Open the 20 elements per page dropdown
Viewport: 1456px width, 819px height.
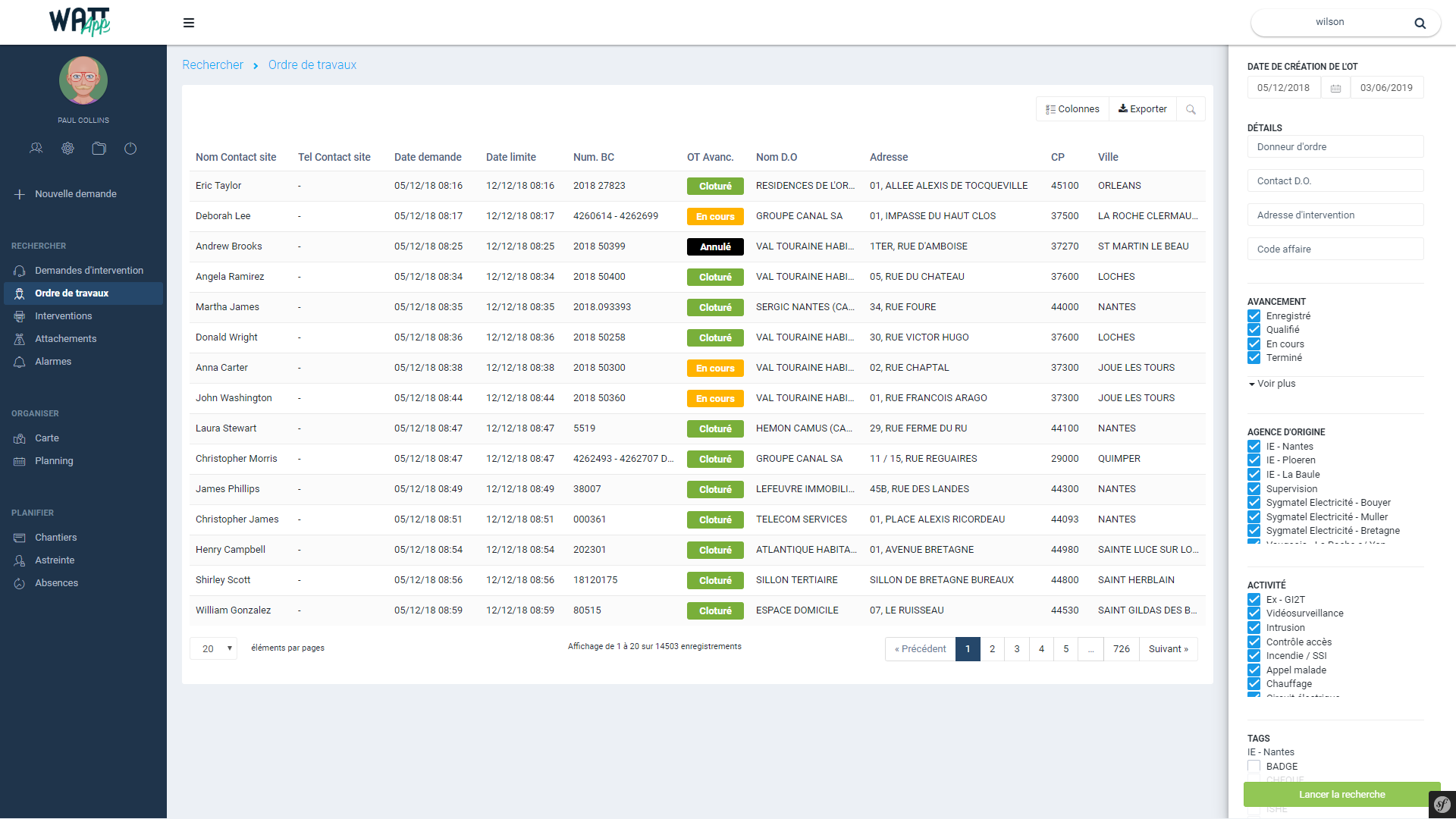[214, 648]
